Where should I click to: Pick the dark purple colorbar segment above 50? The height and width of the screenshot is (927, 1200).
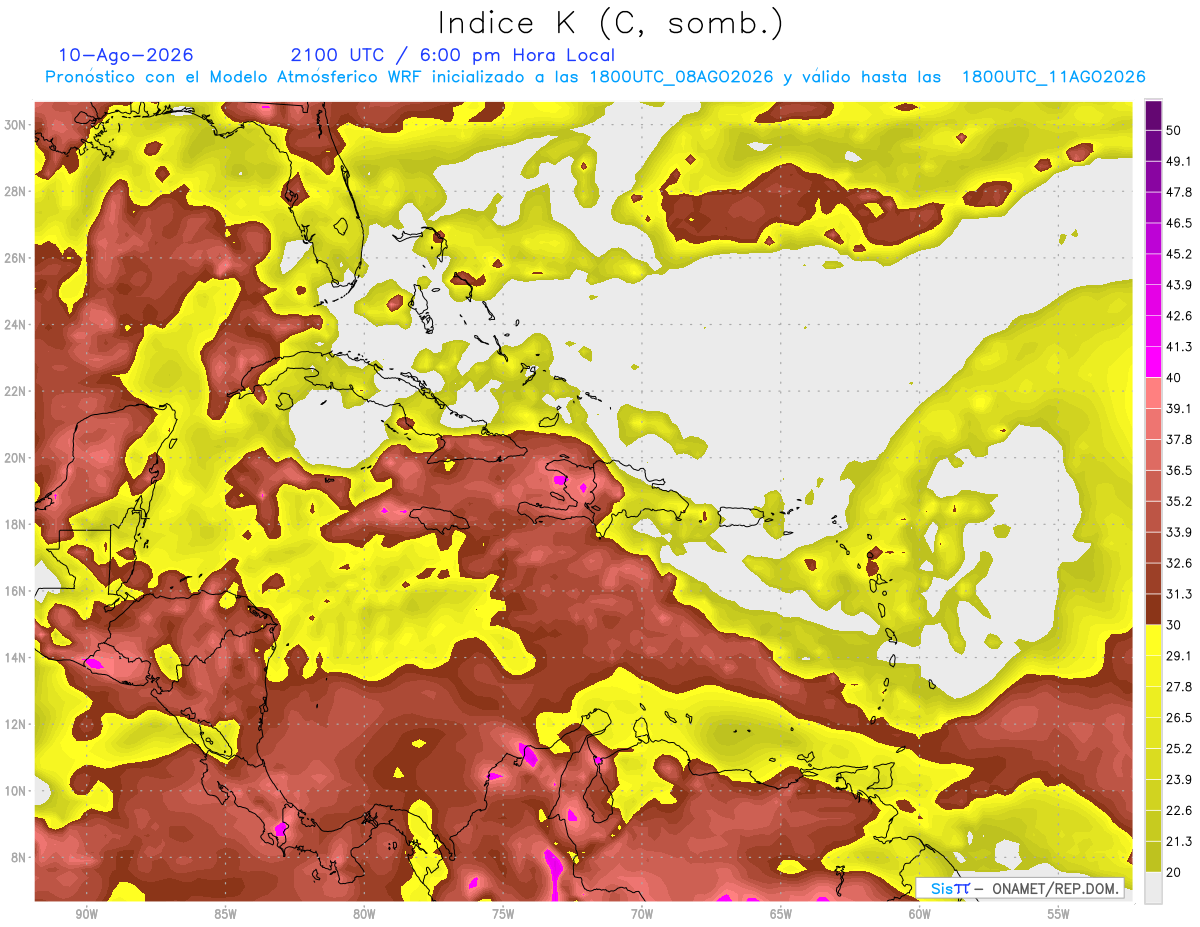pos(1154,115)
